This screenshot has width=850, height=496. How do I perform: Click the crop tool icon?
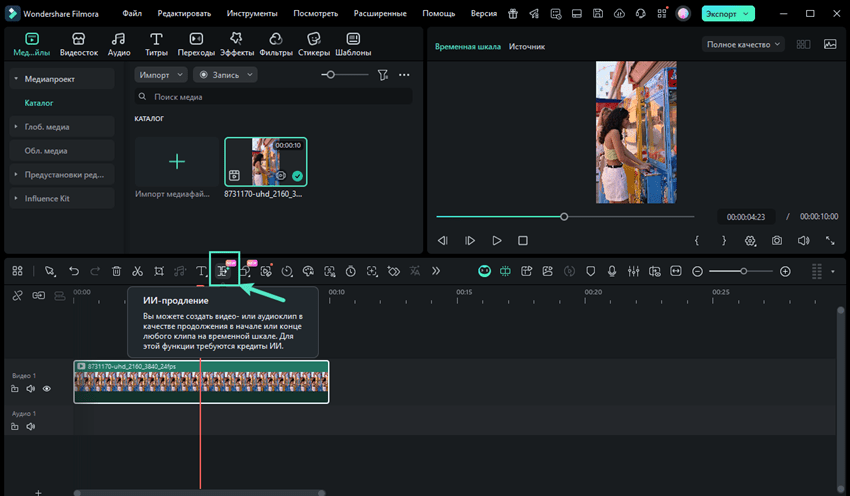[159, 271]
